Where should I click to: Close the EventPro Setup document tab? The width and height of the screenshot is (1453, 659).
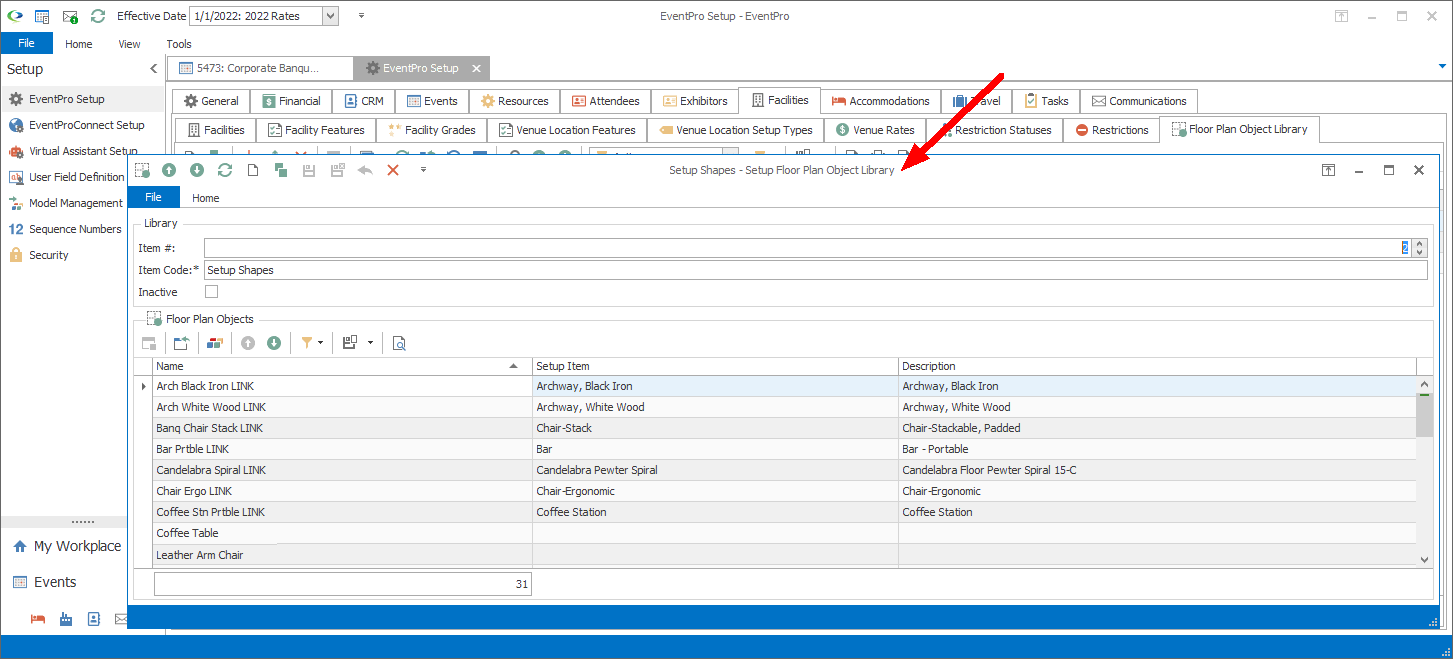(477, 69)
